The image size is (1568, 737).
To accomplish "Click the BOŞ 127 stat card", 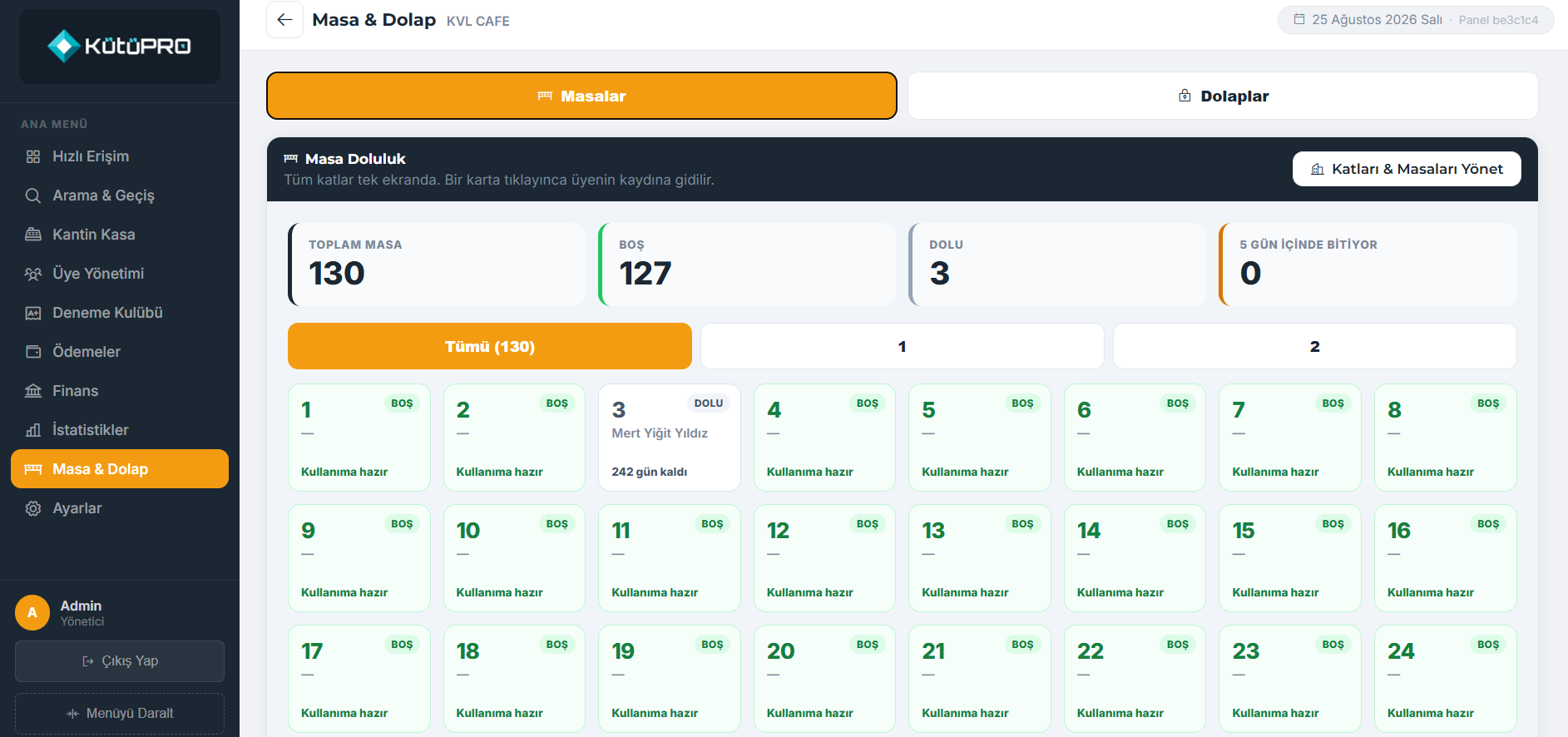I will [747, 265].
